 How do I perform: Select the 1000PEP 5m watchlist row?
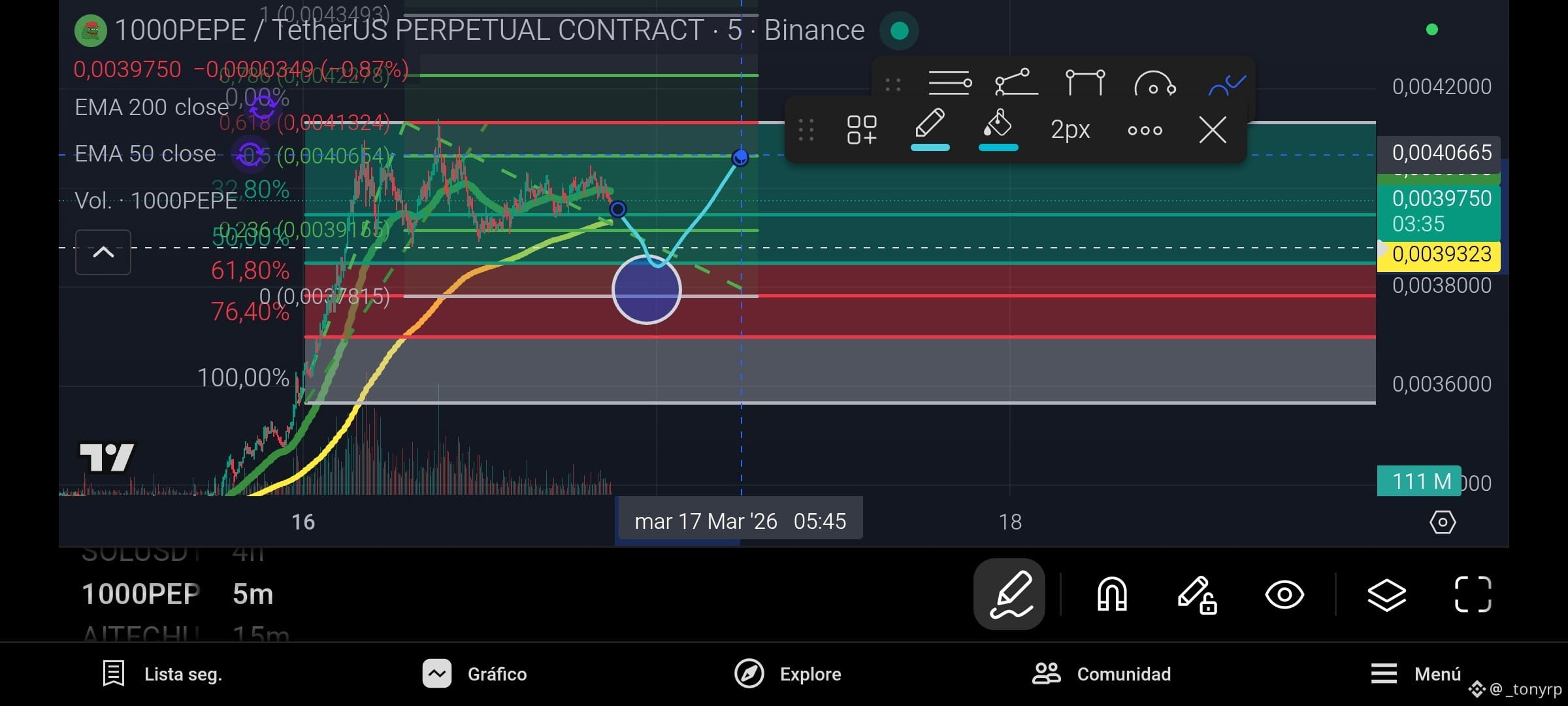point(178,594)
